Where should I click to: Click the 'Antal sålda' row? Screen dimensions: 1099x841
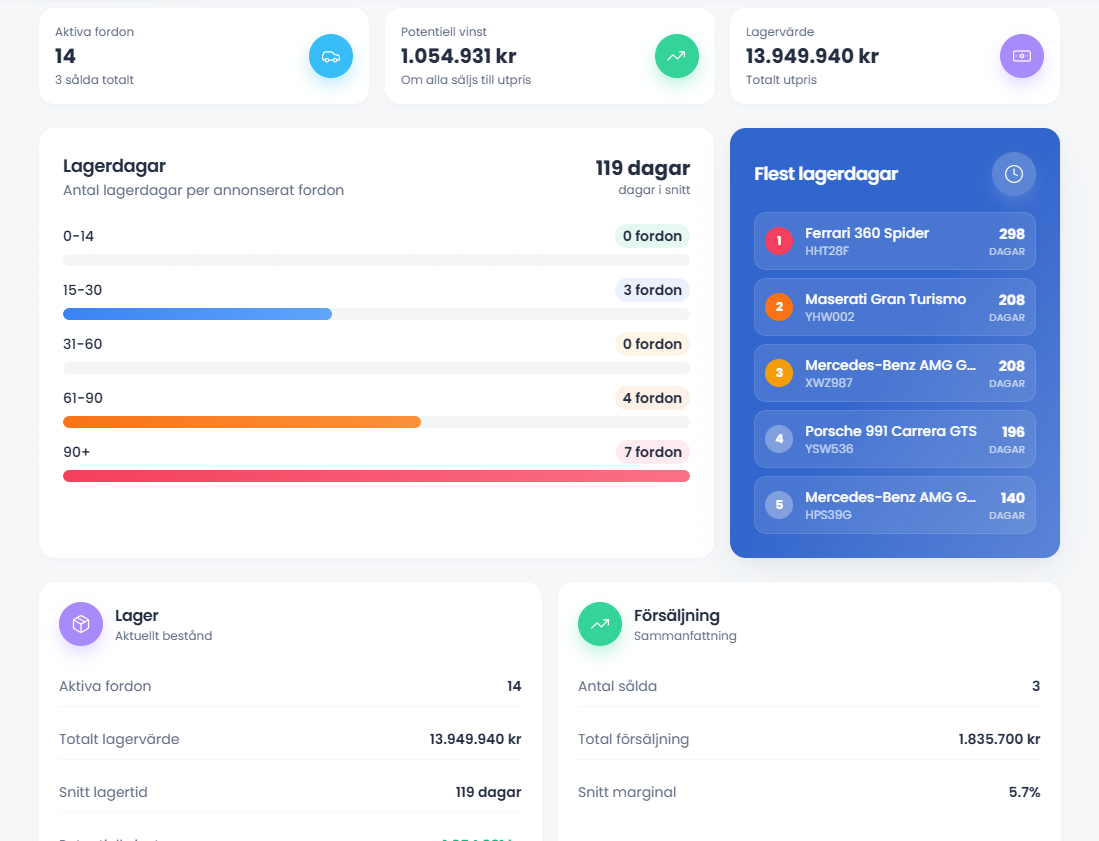[809, 686]
